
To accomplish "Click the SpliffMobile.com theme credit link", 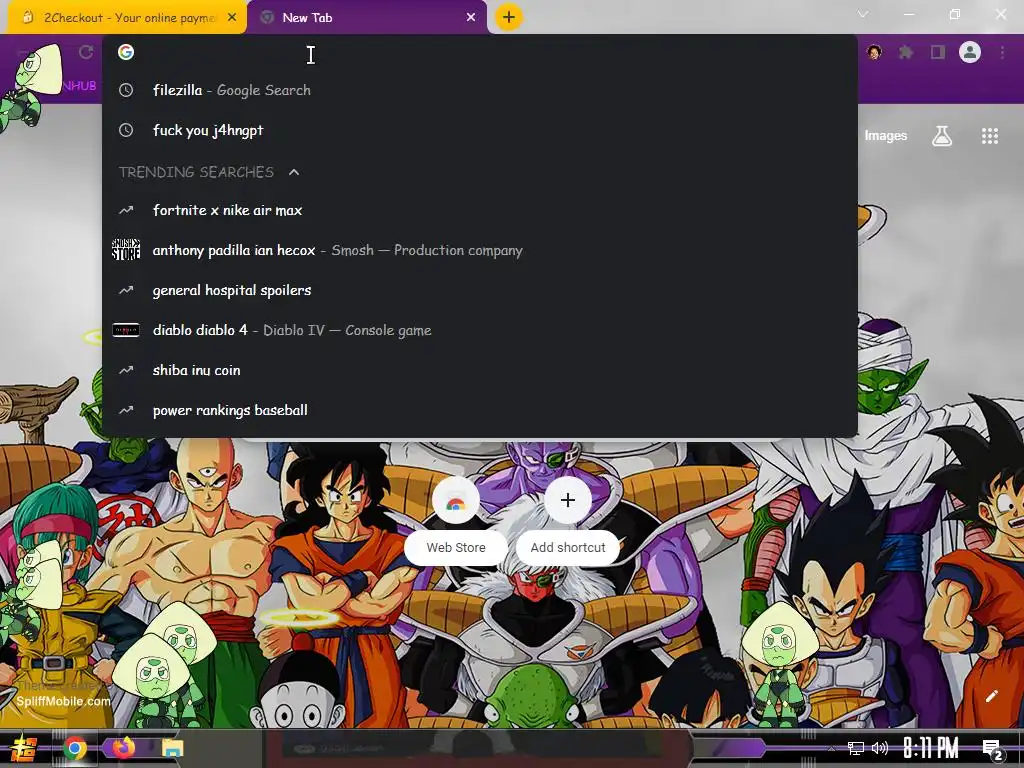I will click(x=63, y=701).
